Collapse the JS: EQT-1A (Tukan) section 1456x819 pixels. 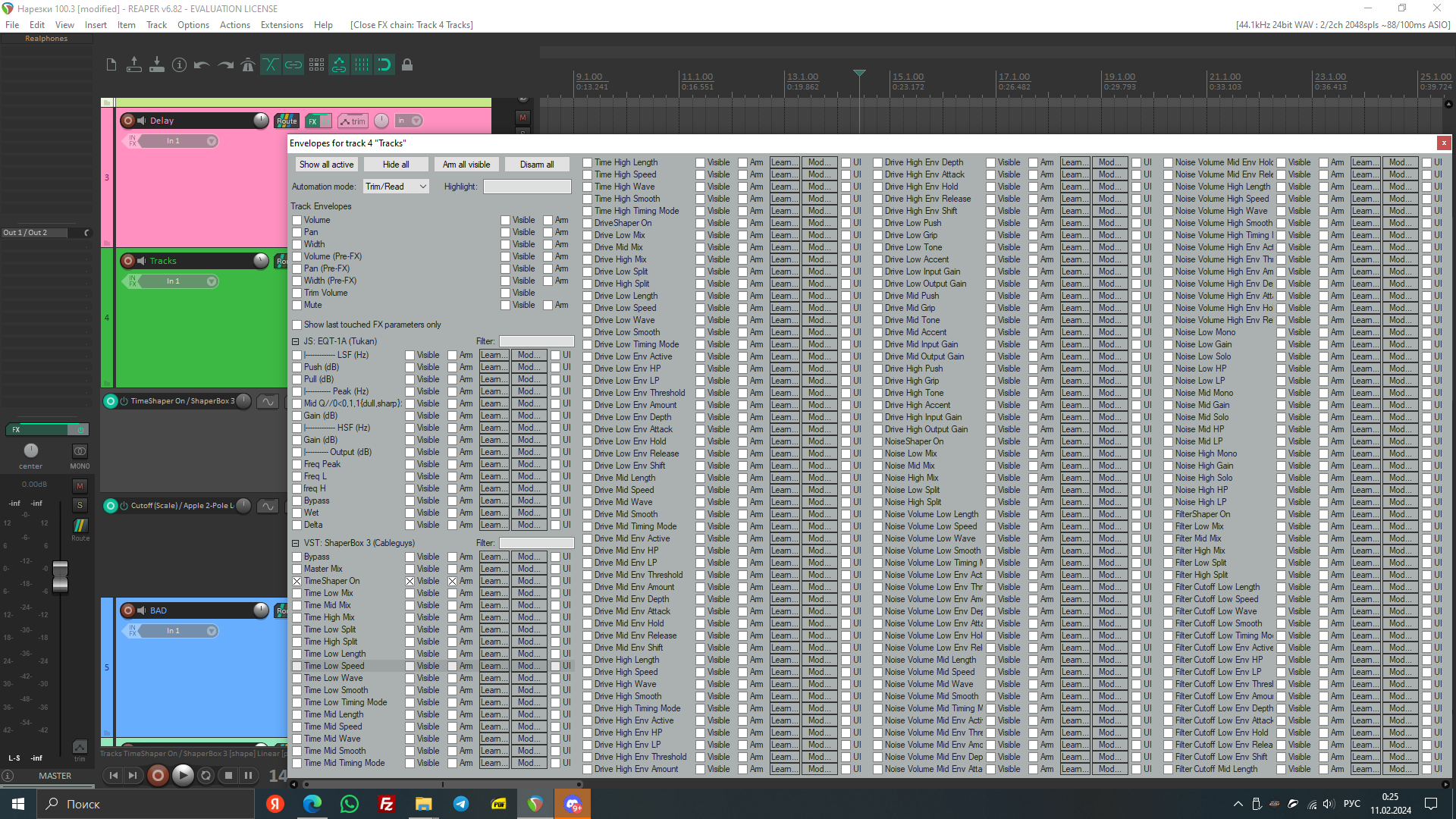(296, 342)
